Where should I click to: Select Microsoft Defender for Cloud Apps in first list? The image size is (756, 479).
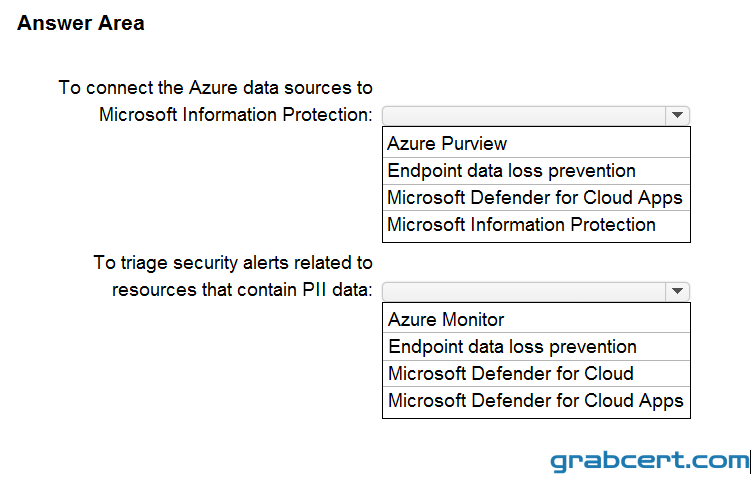[536, 198]
